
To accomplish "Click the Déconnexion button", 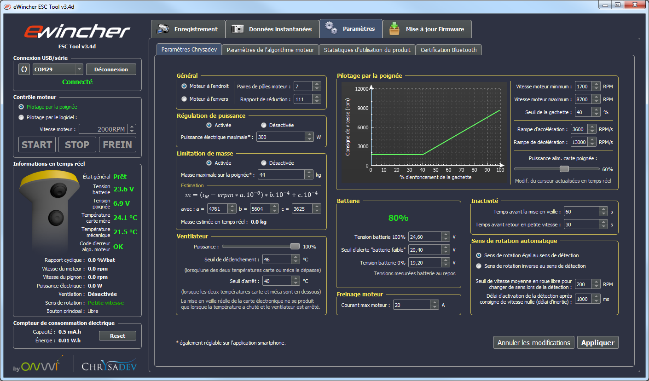I will tap(111, 69).
